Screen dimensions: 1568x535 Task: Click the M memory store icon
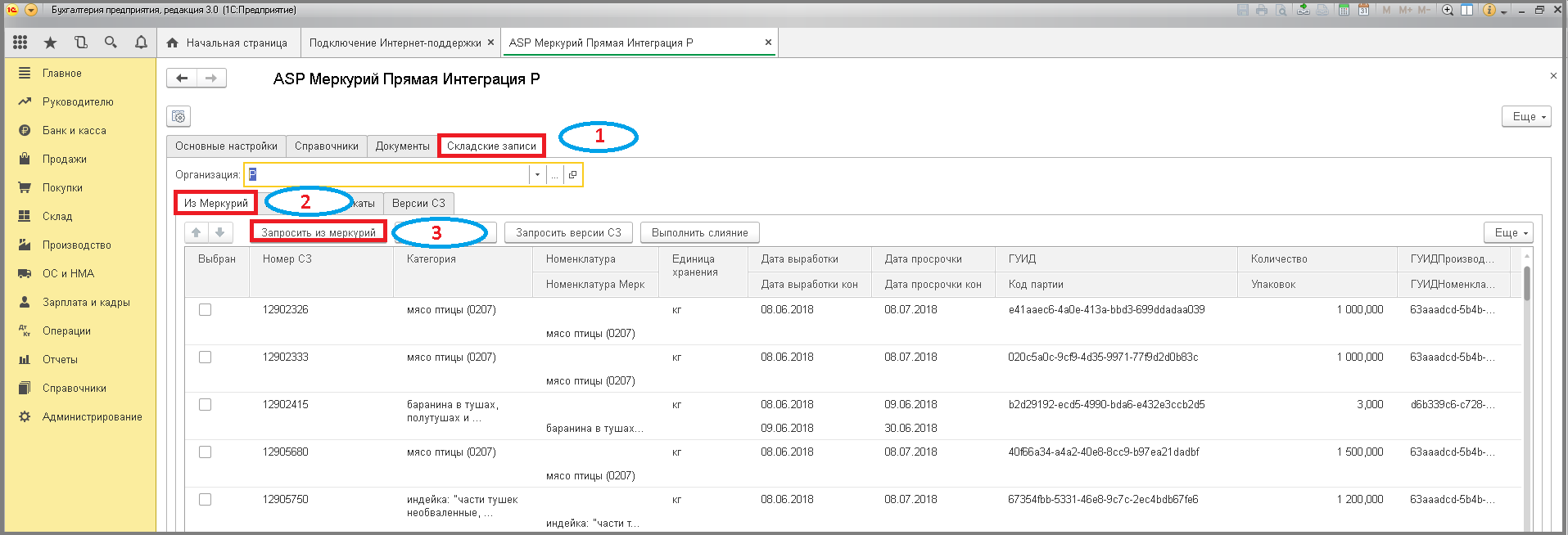tap(1386, 10)
